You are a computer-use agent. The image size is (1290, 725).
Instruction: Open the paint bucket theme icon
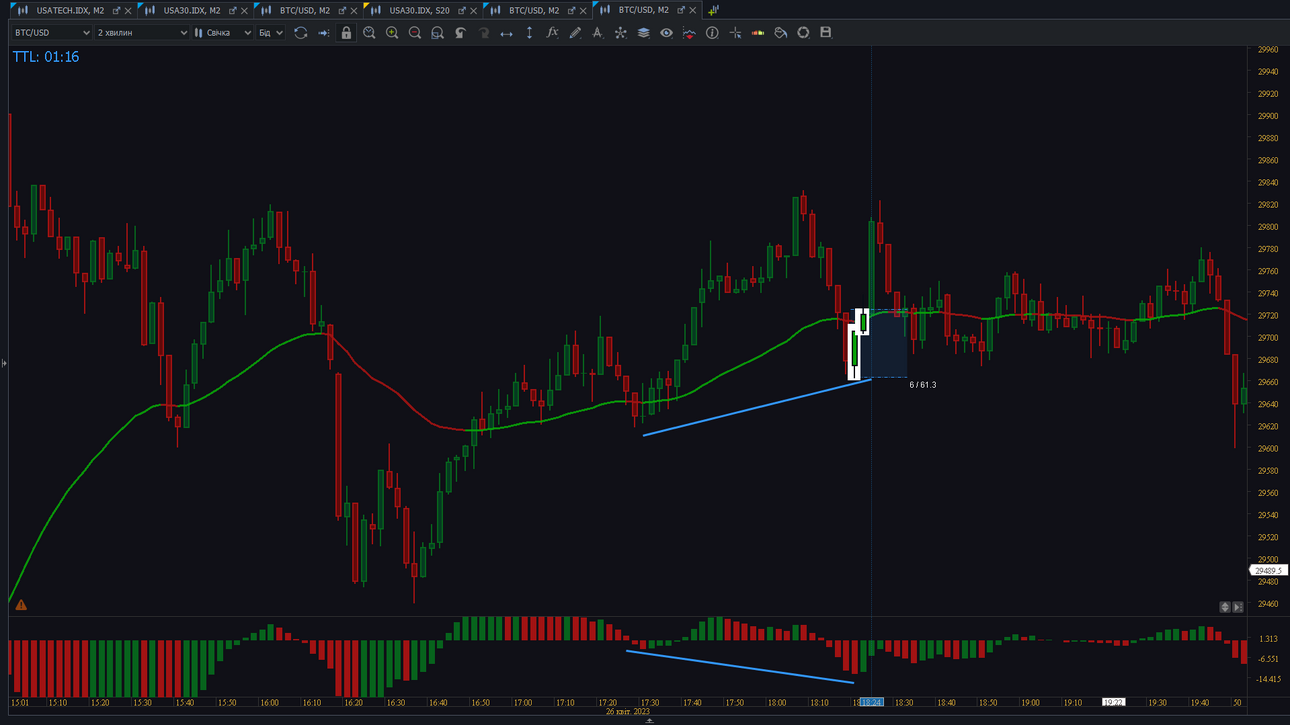coord(780,33)
